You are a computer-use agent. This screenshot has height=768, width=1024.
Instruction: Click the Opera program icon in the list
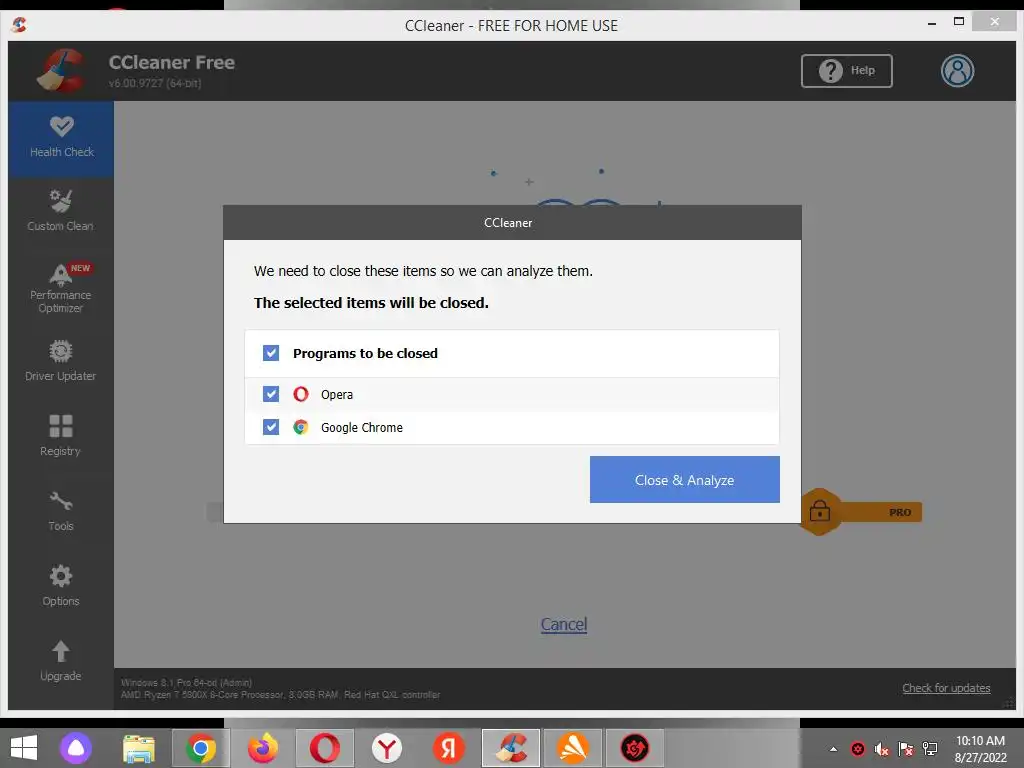pyautogui.click(x=300, y=394)
